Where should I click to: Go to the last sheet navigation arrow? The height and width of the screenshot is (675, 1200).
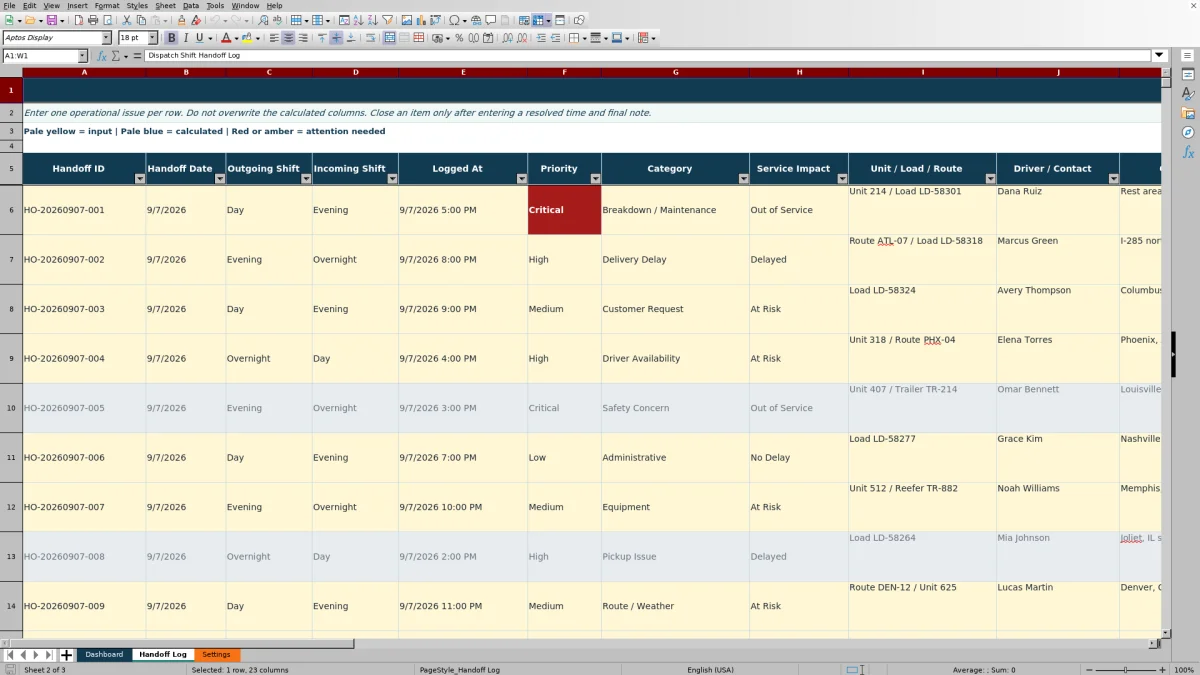point(48,655)
